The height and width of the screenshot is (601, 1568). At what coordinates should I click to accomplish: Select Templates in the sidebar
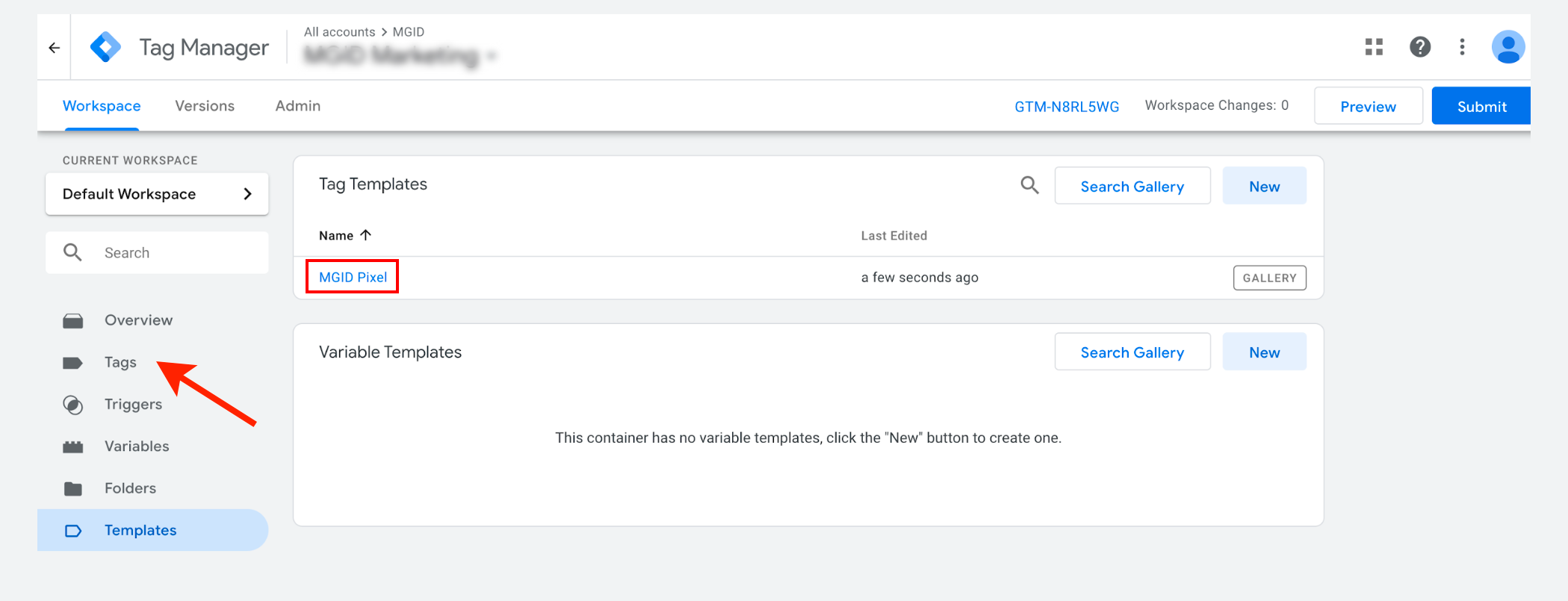pyautogui.click(x=152, y=530)
